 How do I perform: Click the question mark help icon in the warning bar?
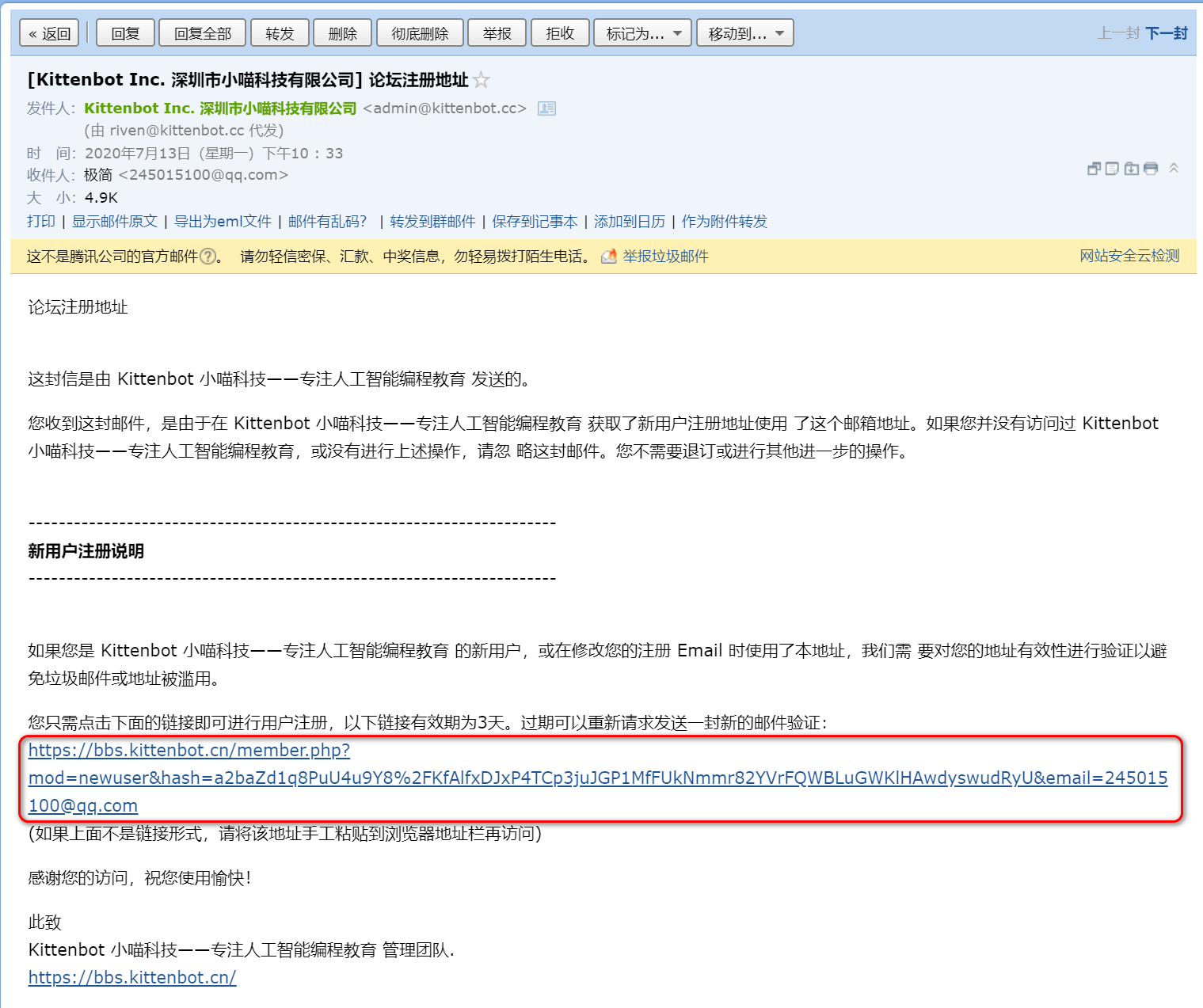click(x=207, y=256)
